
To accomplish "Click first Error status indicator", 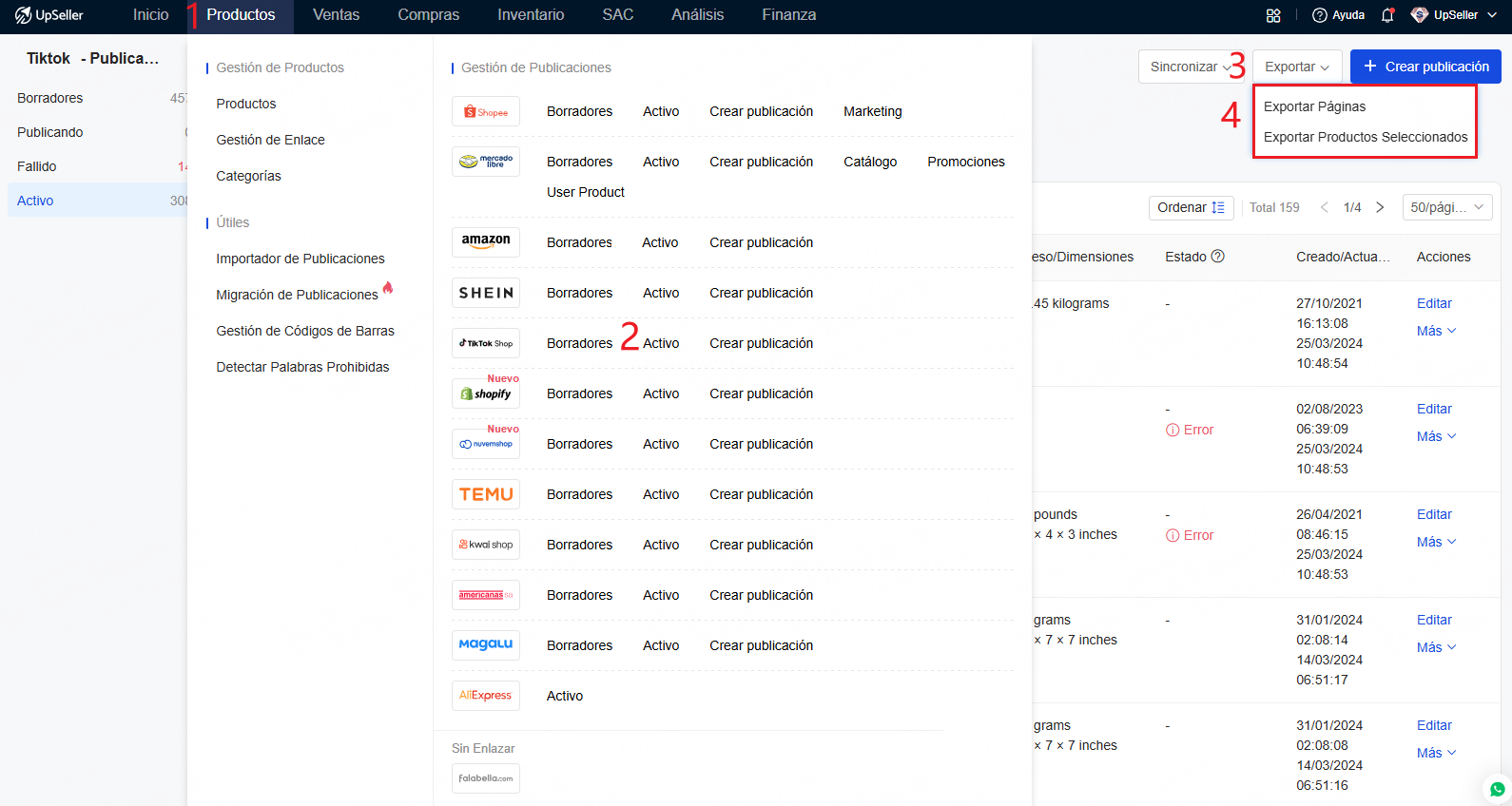I will tap(1190, 430).
